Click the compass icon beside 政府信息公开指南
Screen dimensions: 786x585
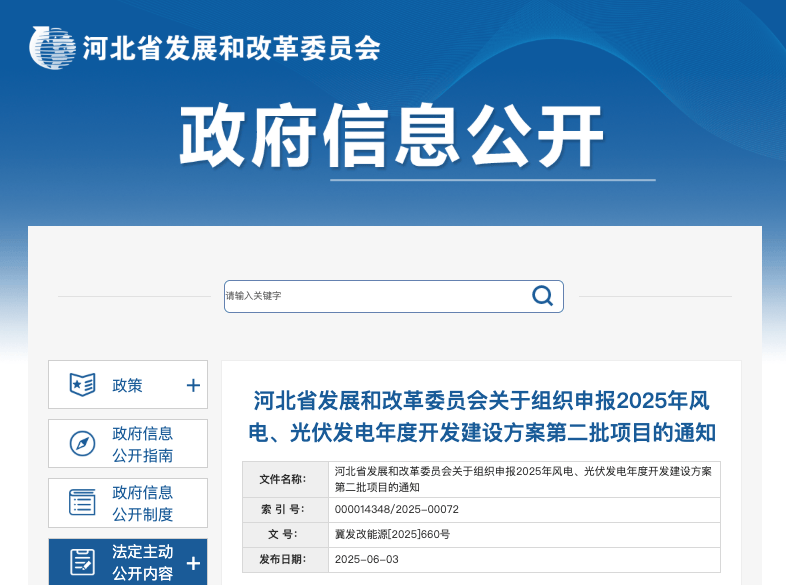click(x=82, y=444)
